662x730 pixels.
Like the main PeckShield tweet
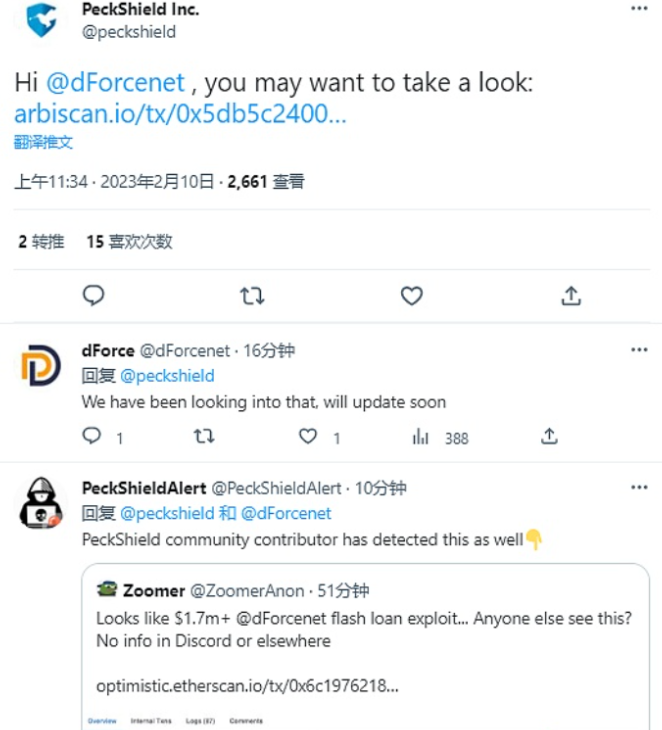pyautogui.click(x=411, y=295)
